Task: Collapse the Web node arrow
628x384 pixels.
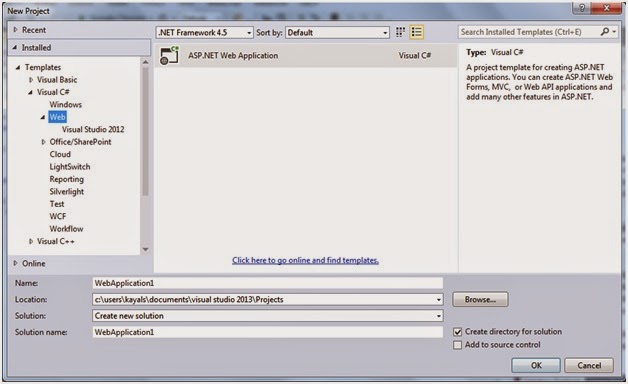Action: 42,117
